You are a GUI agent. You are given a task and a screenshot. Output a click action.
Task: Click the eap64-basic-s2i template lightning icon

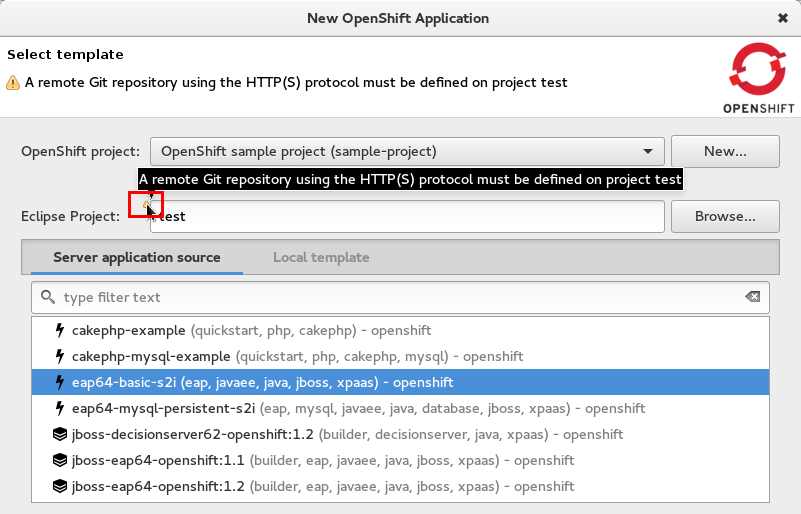pos(59,383)
